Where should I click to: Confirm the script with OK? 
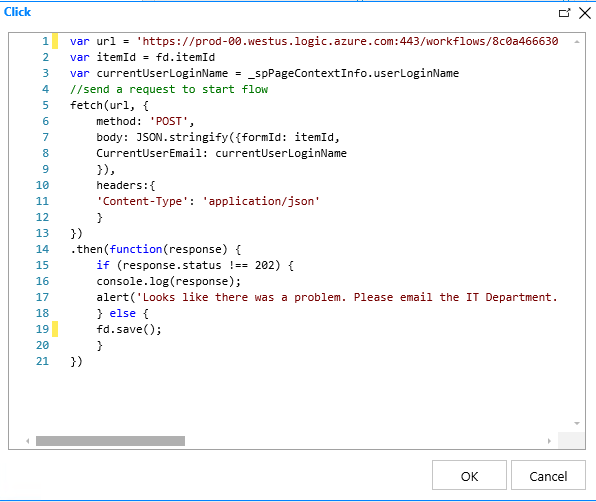(x=469, y=475)
